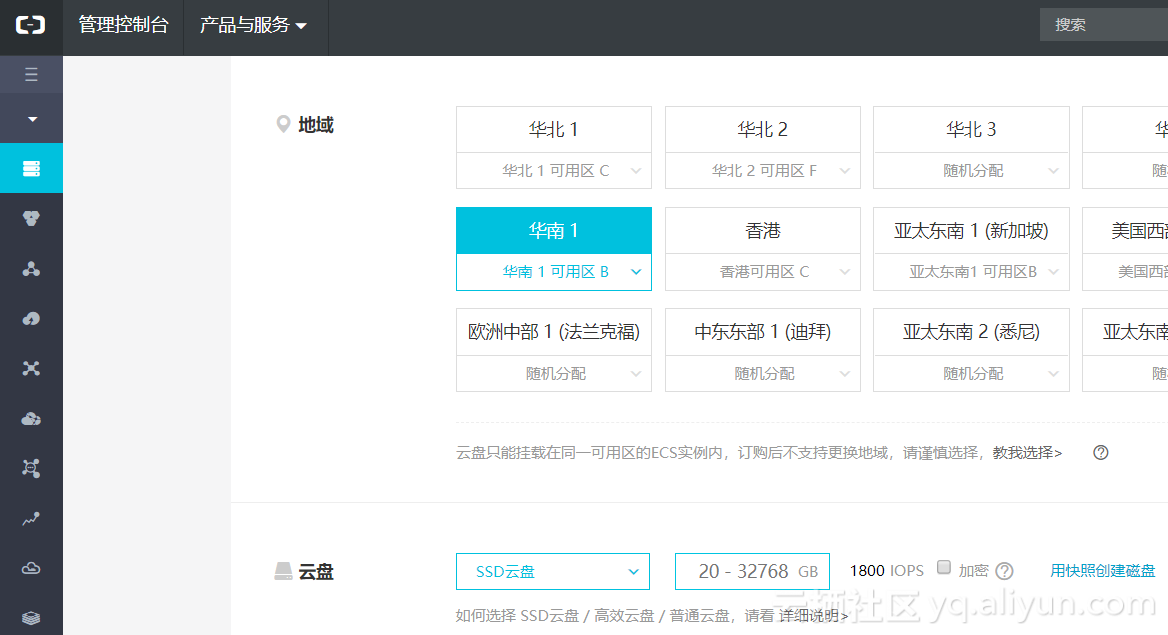Open the cloud-with-gear sidebar icon
This screenshot has height=635, width=1168.
pyautogui.click(x=31, y=419)
